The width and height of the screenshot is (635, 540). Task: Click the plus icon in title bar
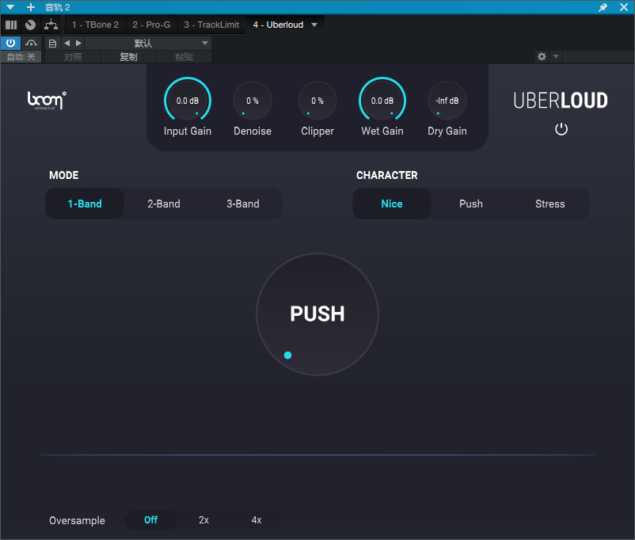[x=30, y=7]
